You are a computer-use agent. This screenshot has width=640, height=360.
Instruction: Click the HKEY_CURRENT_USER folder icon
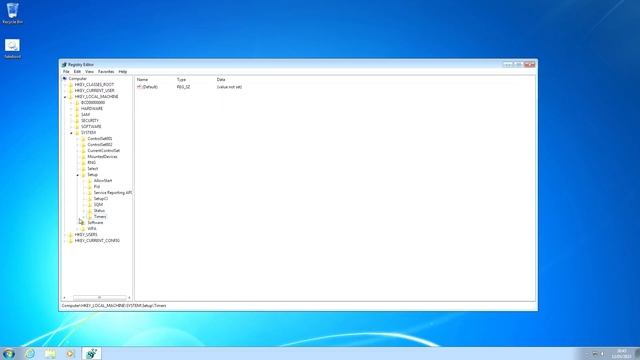pyautogui.click(x=71, y=91)
